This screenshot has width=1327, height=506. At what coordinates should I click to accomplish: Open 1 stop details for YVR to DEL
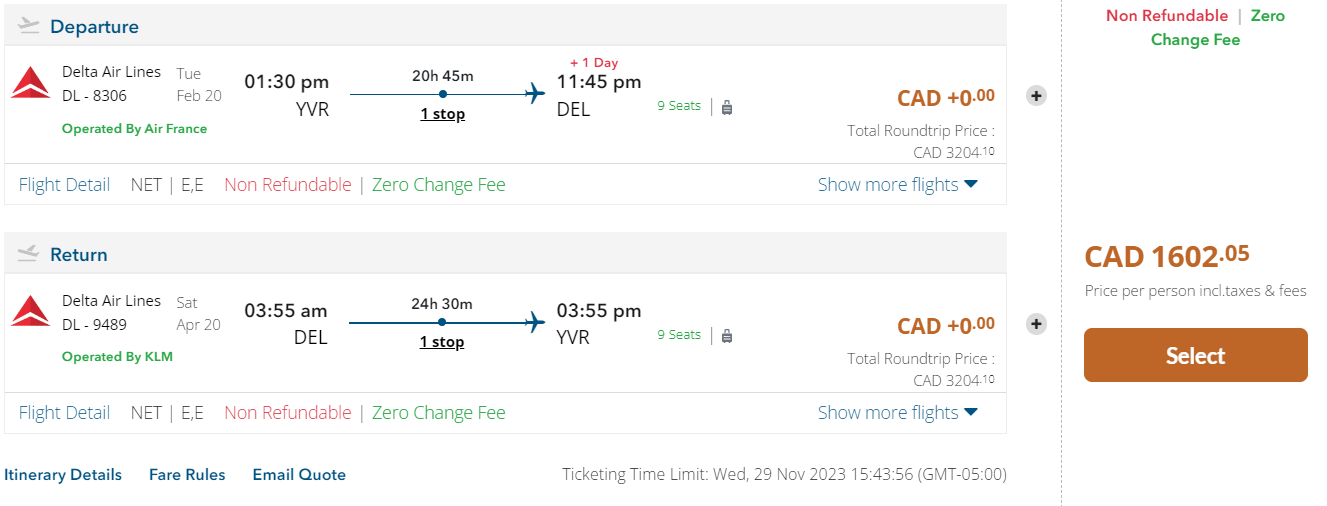pos(442,114)
